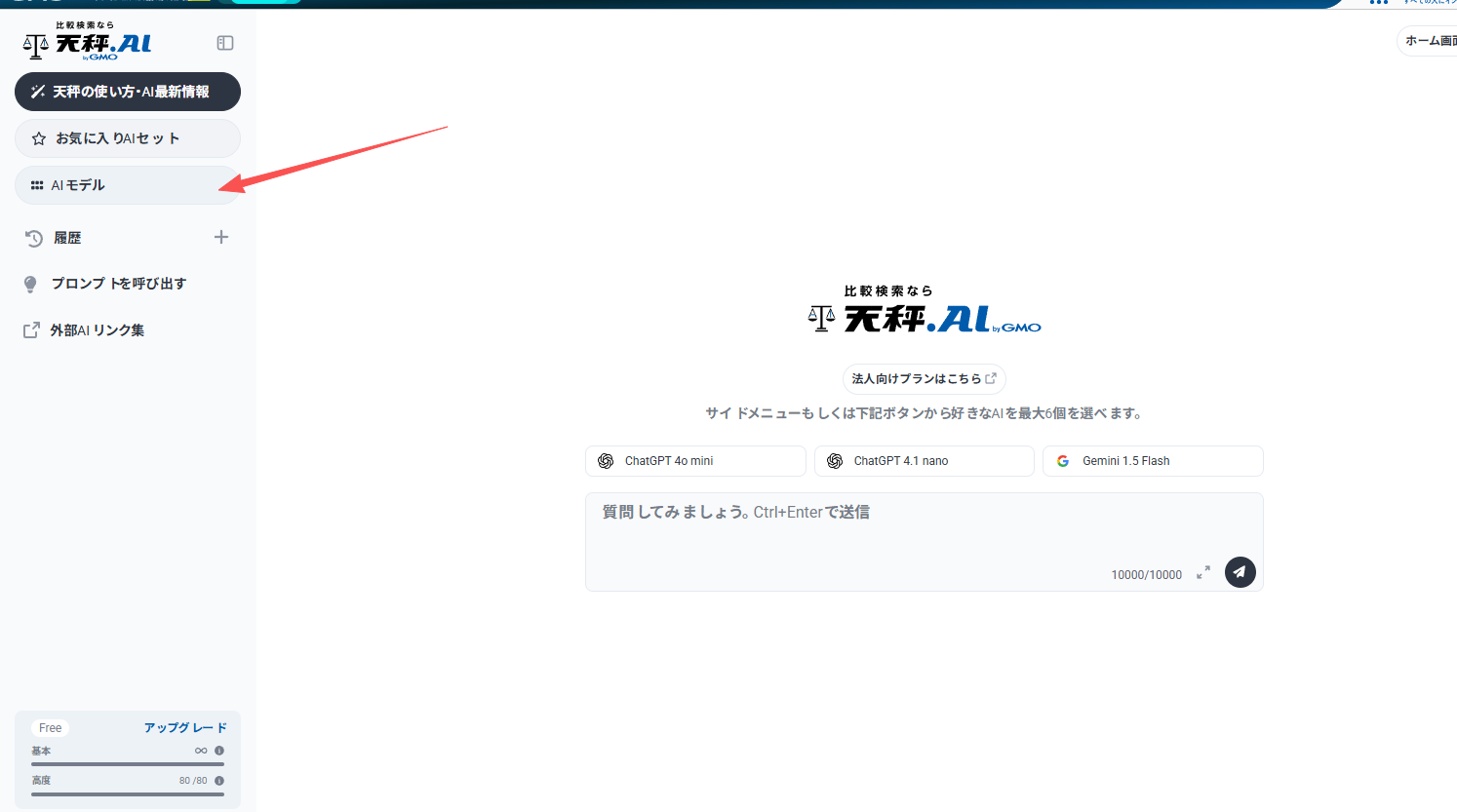
Task: Select the ChatGPT 4o mini model
Action: pyautogui.click(x=695, y=461)
